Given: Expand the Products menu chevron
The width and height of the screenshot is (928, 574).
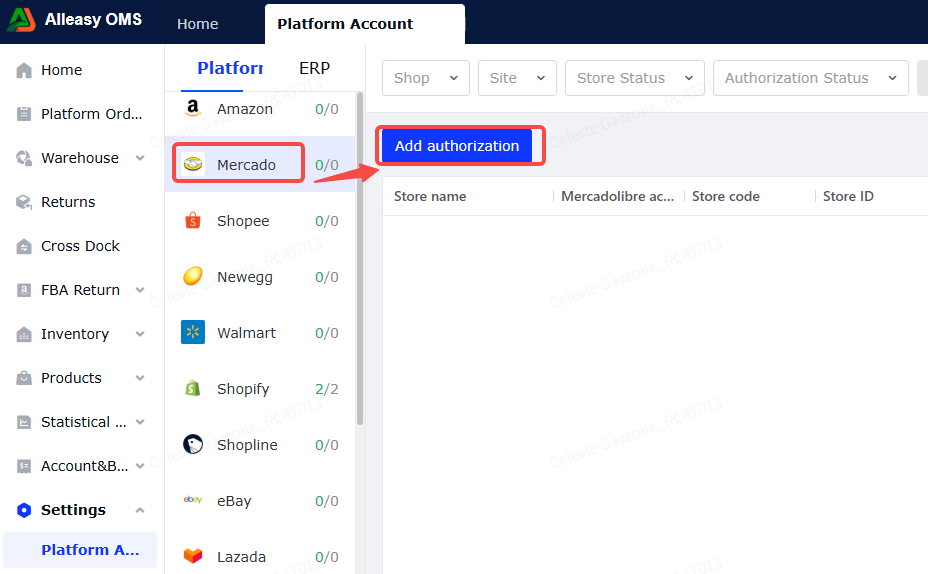Looking at the screenshot, I should (x=140, y=378).
